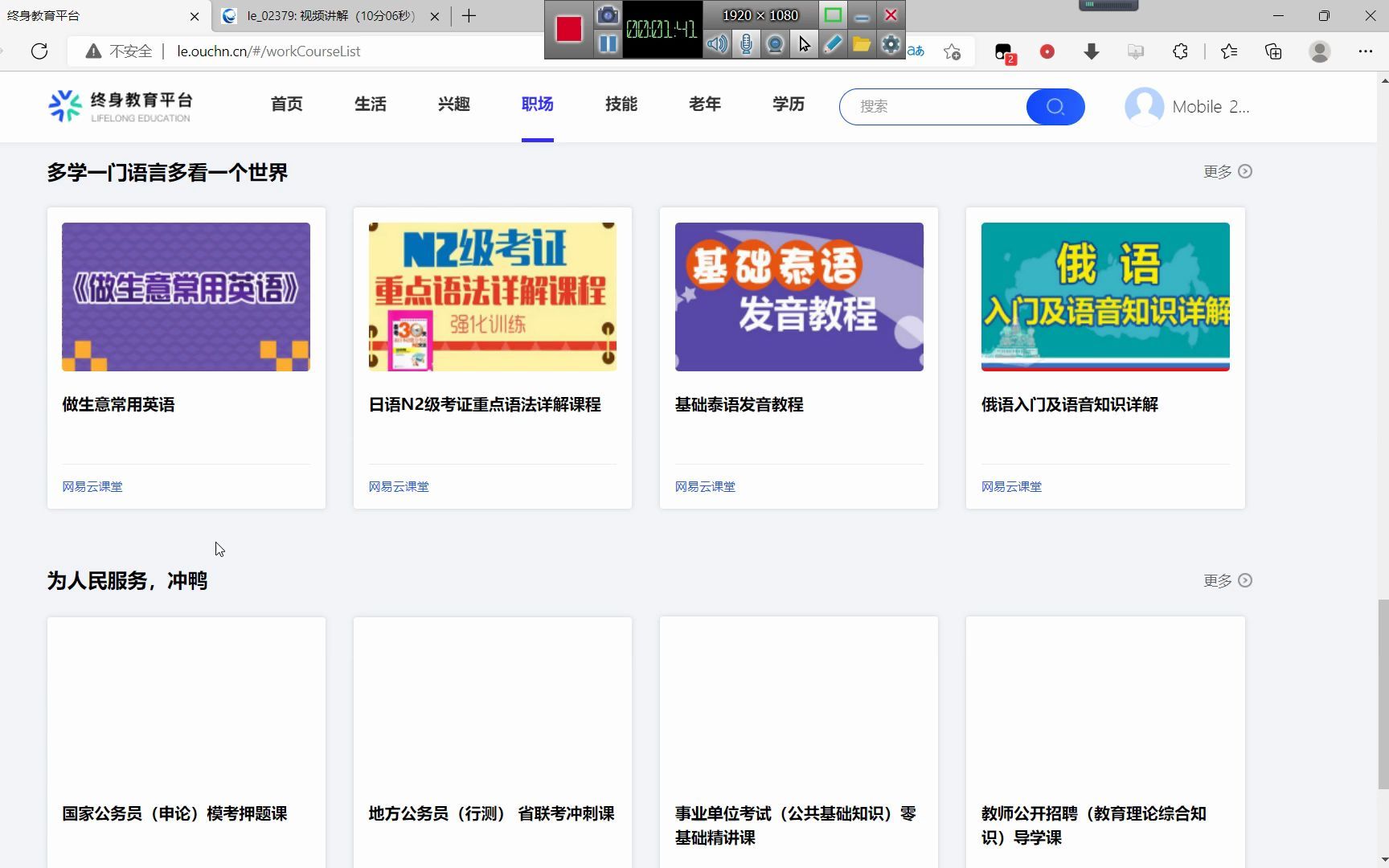Close the le_02379 视频讲解 tab
1389x868 pixels.
[x=435, y=16]
